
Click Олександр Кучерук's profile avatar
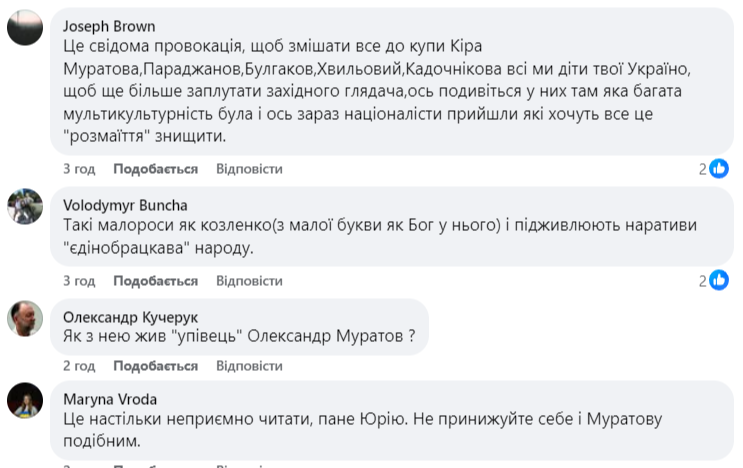(25, 318)
